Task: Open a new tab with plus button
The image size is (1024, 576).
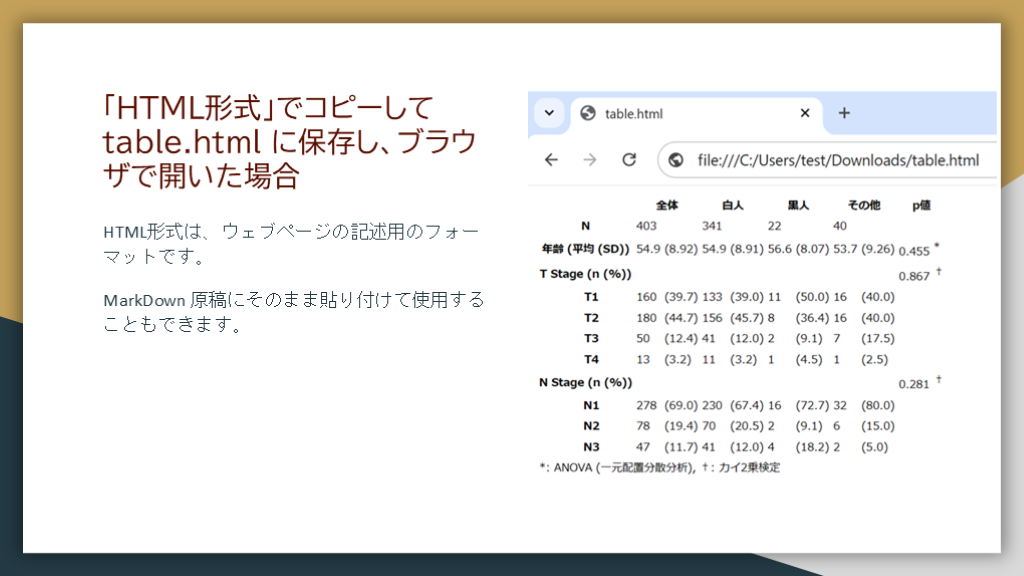Action: [844, 113]
